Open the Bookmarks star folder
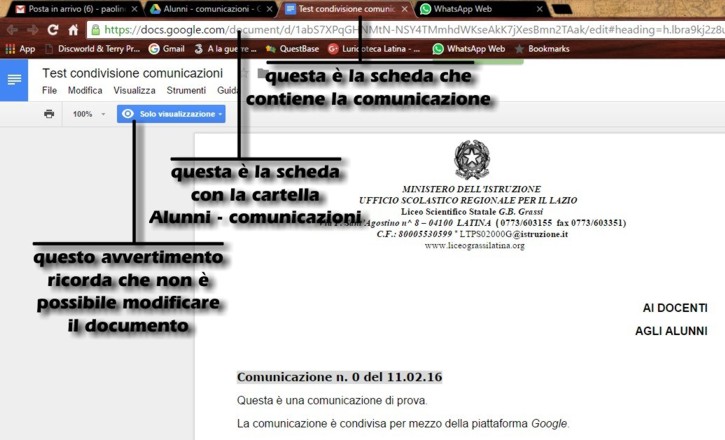This screenshot has height=440, width=725. pos(542,49)
